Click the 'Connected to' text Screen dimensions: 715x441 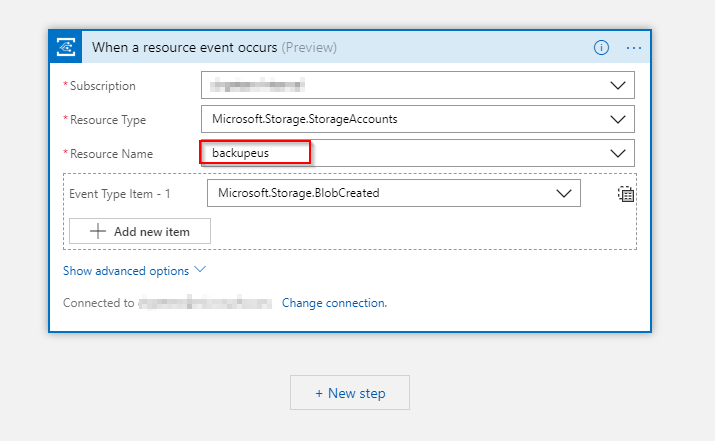tap(98, 303)
